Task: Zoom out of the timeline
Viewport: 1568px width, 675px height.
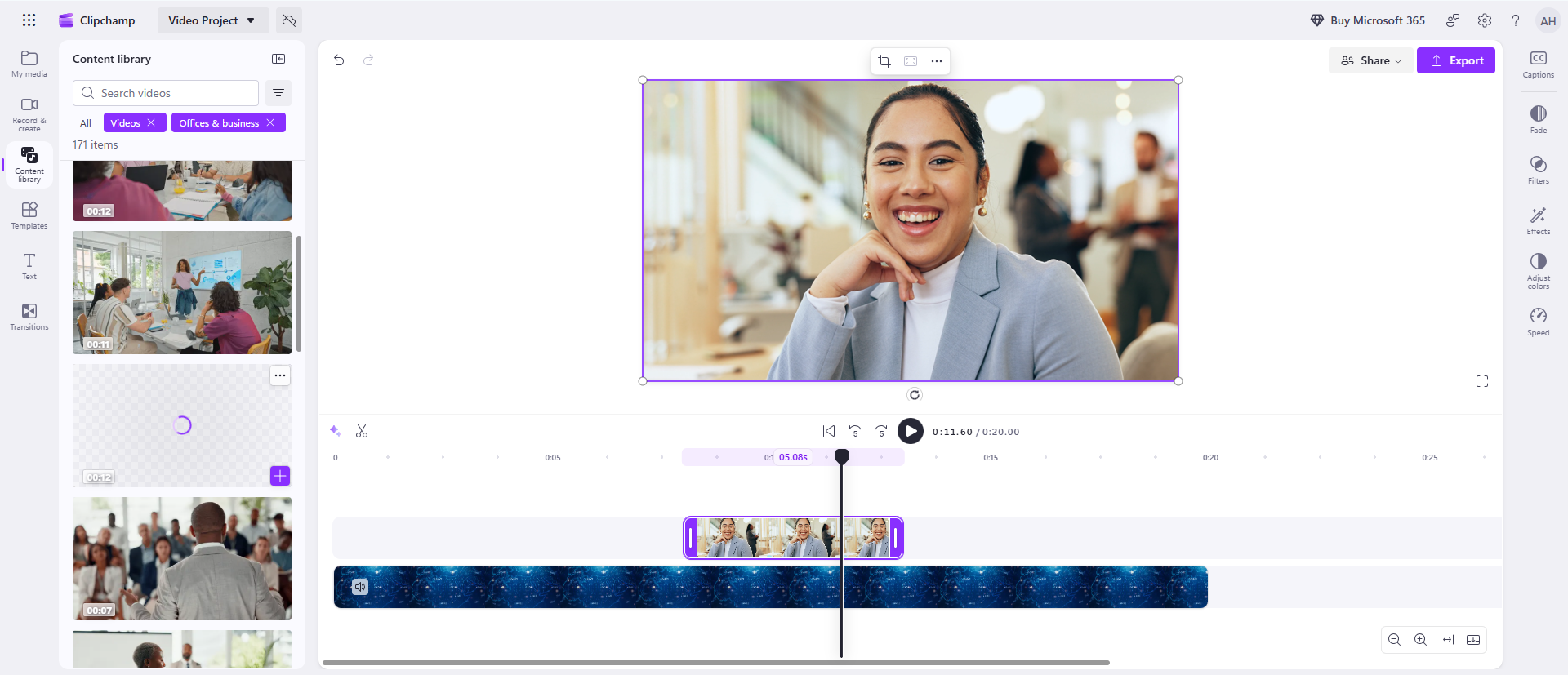Action: coord(1395,640)
